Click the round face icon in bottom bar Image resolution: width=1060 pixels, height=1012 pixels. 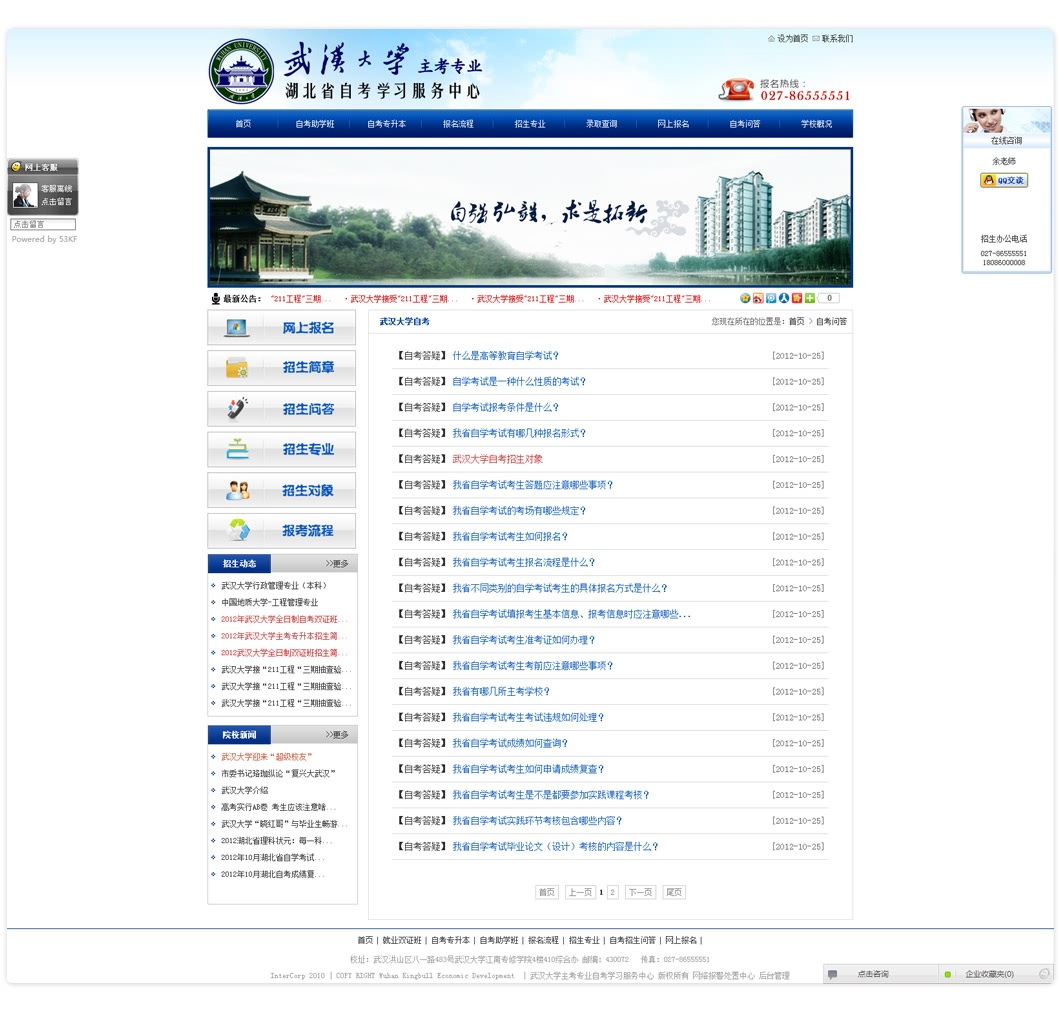(1044, 974)
